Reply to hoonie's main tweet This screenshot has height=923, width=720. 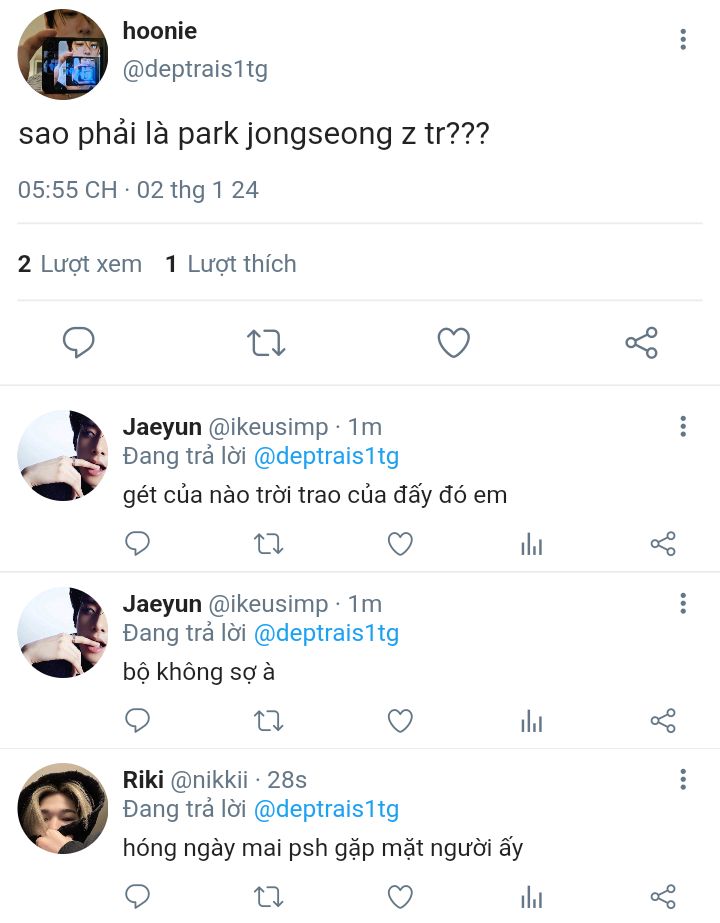point(79,343)
